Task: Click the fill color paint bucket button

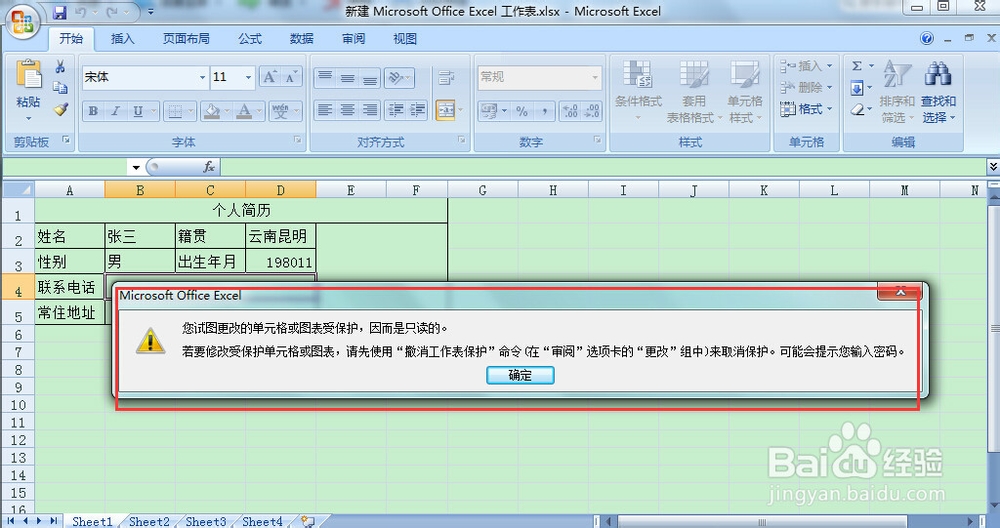Action: pos(211,111)
